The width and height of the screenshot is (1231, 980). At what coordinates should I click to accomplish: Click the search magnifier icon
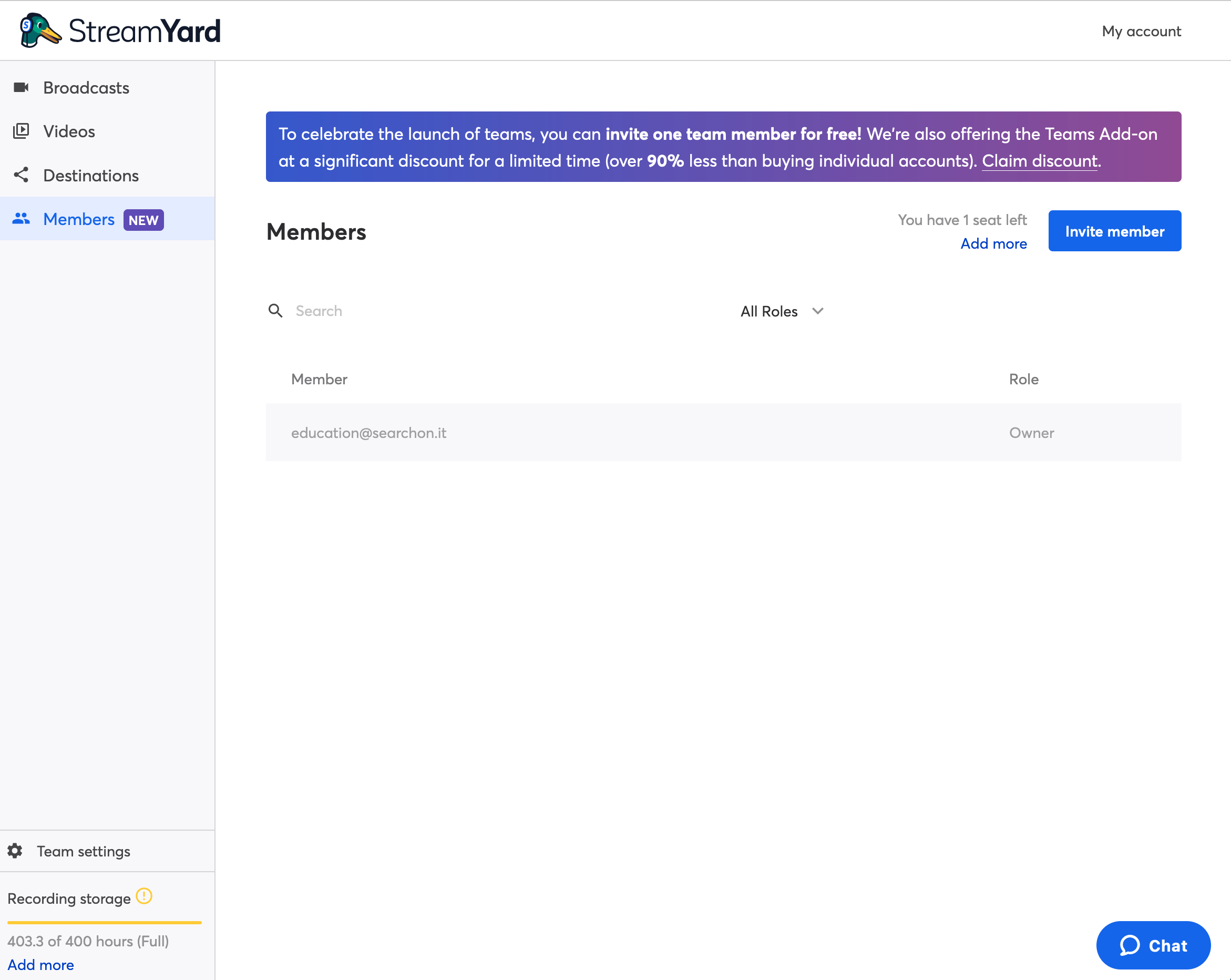click(275, 310)
